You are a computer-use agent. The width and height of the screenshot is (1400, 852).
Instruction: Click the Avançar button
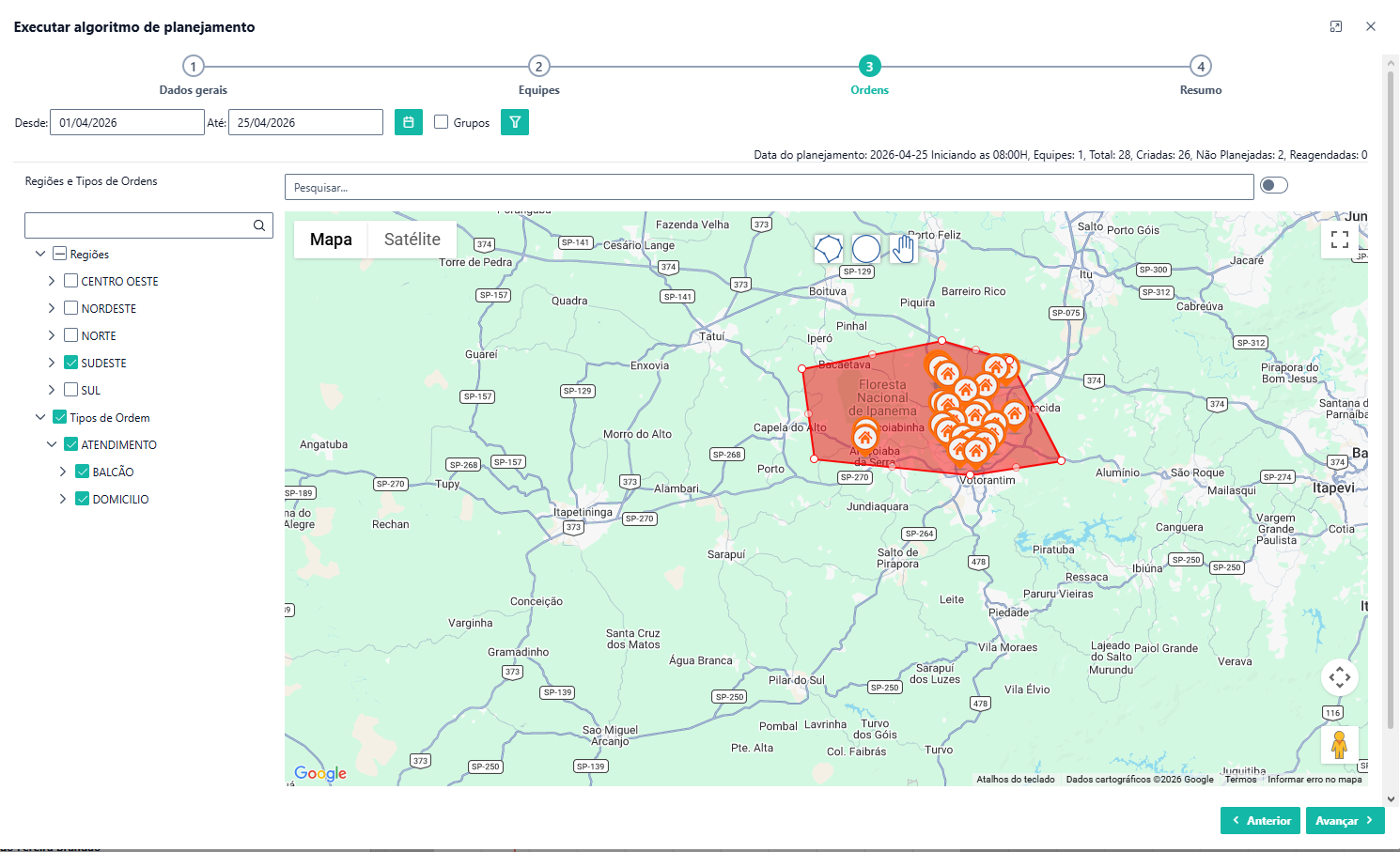(1345, 820)
